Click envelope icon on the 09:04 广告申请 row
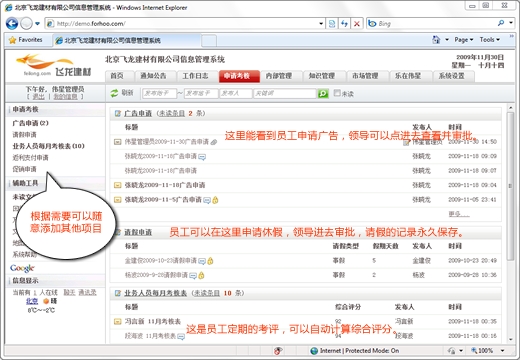The image size is (520, 360). pos(117,185)
